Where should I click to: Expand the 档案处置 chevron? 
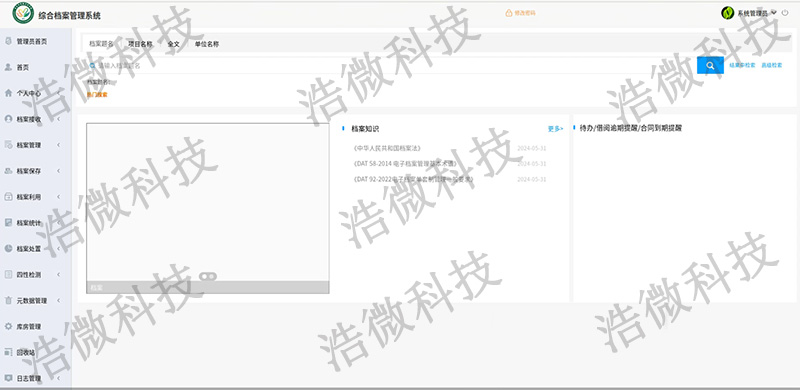58,249
